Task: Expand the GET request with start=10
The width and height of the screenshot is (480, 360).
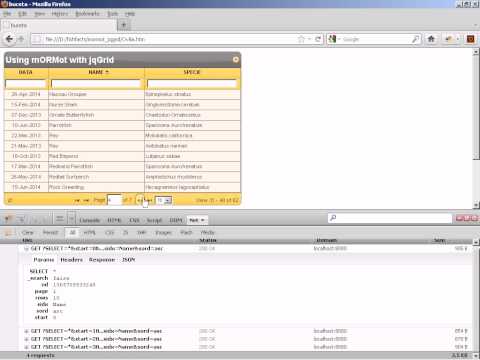Action: tap(26, 331)
